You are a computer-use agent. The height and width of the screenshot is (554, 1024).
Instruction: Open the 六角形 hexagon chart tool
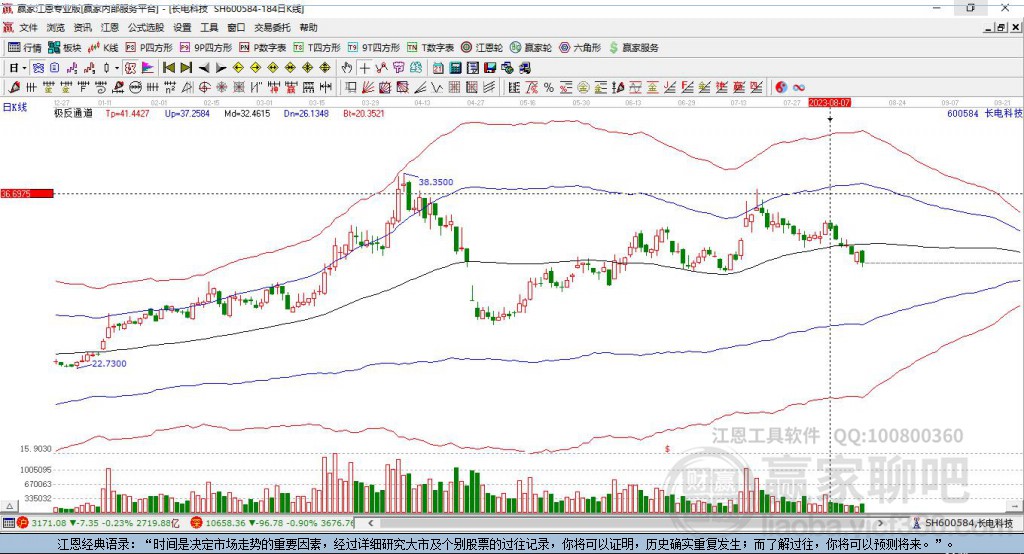click(580, 48)
